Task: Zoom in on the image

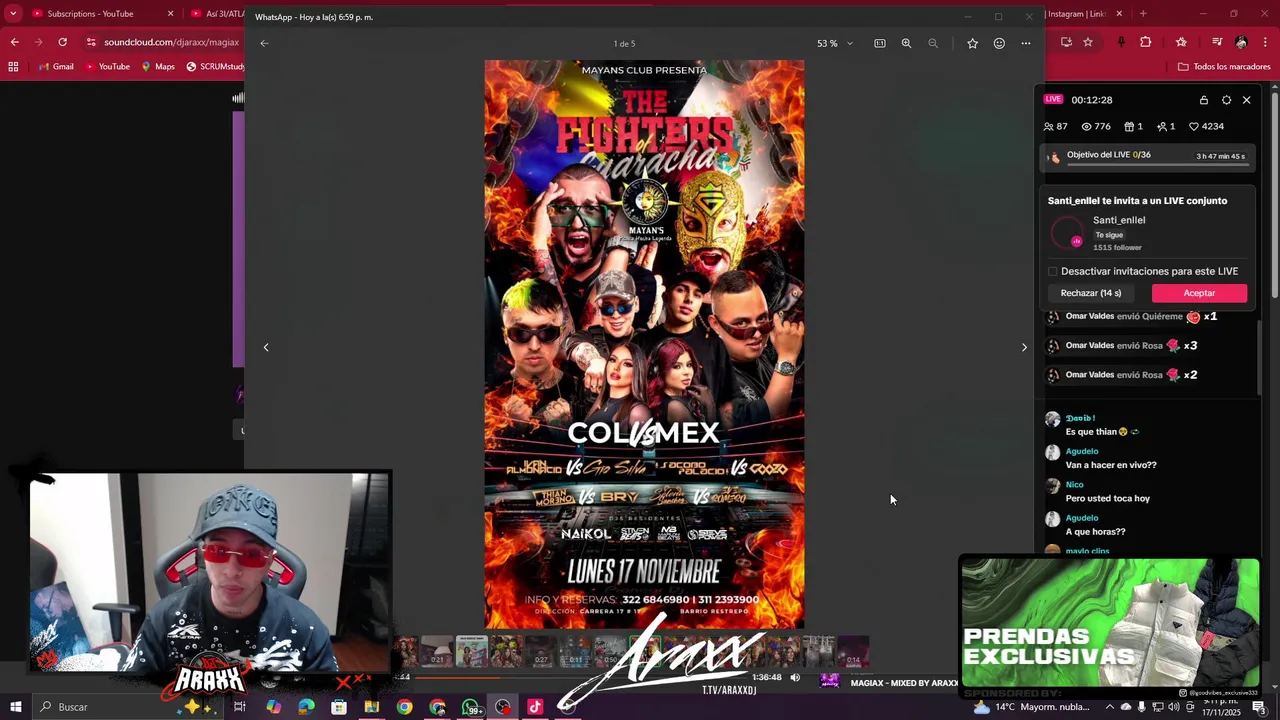Action: pyautogui.click(x=906, y=43)
